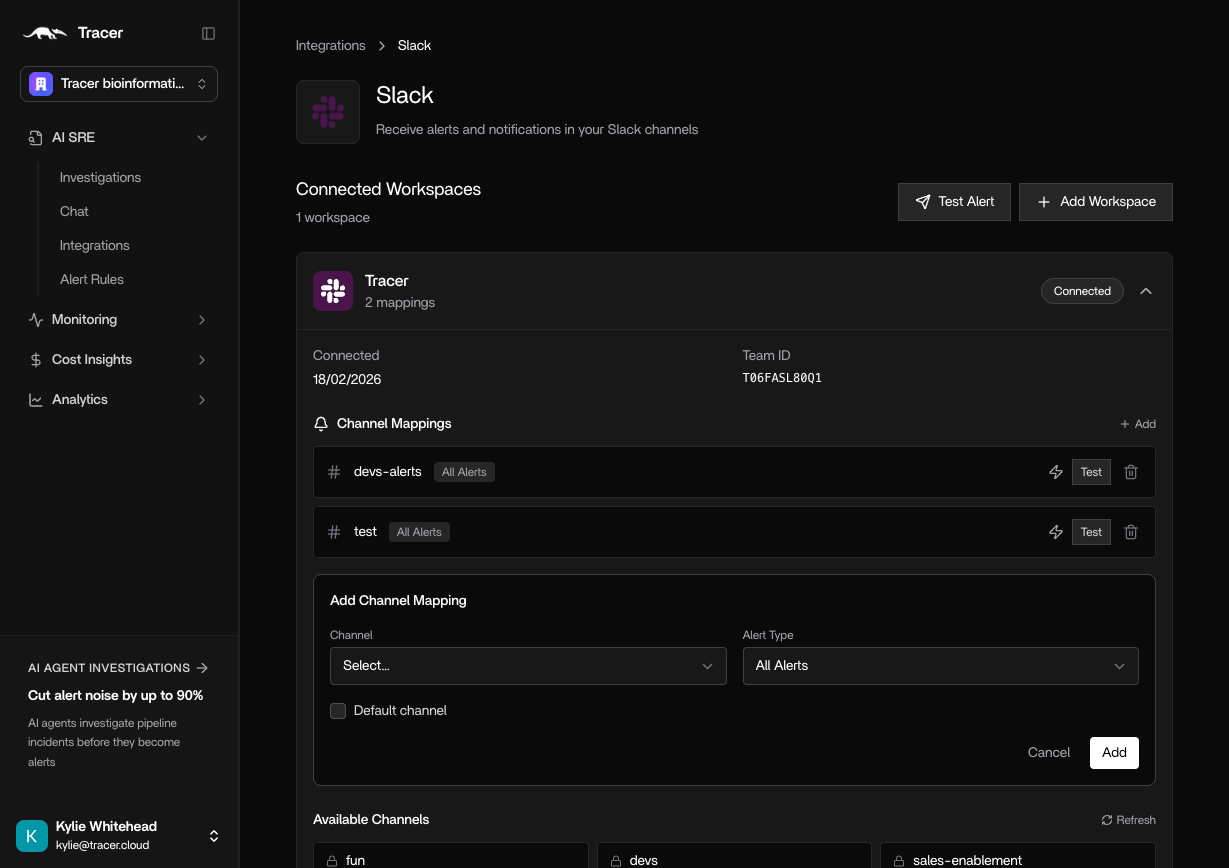The height and width of the screenshot is (868, 1229).
Task: Click the Slack integration logo icon
Action: tap(328, 112)
